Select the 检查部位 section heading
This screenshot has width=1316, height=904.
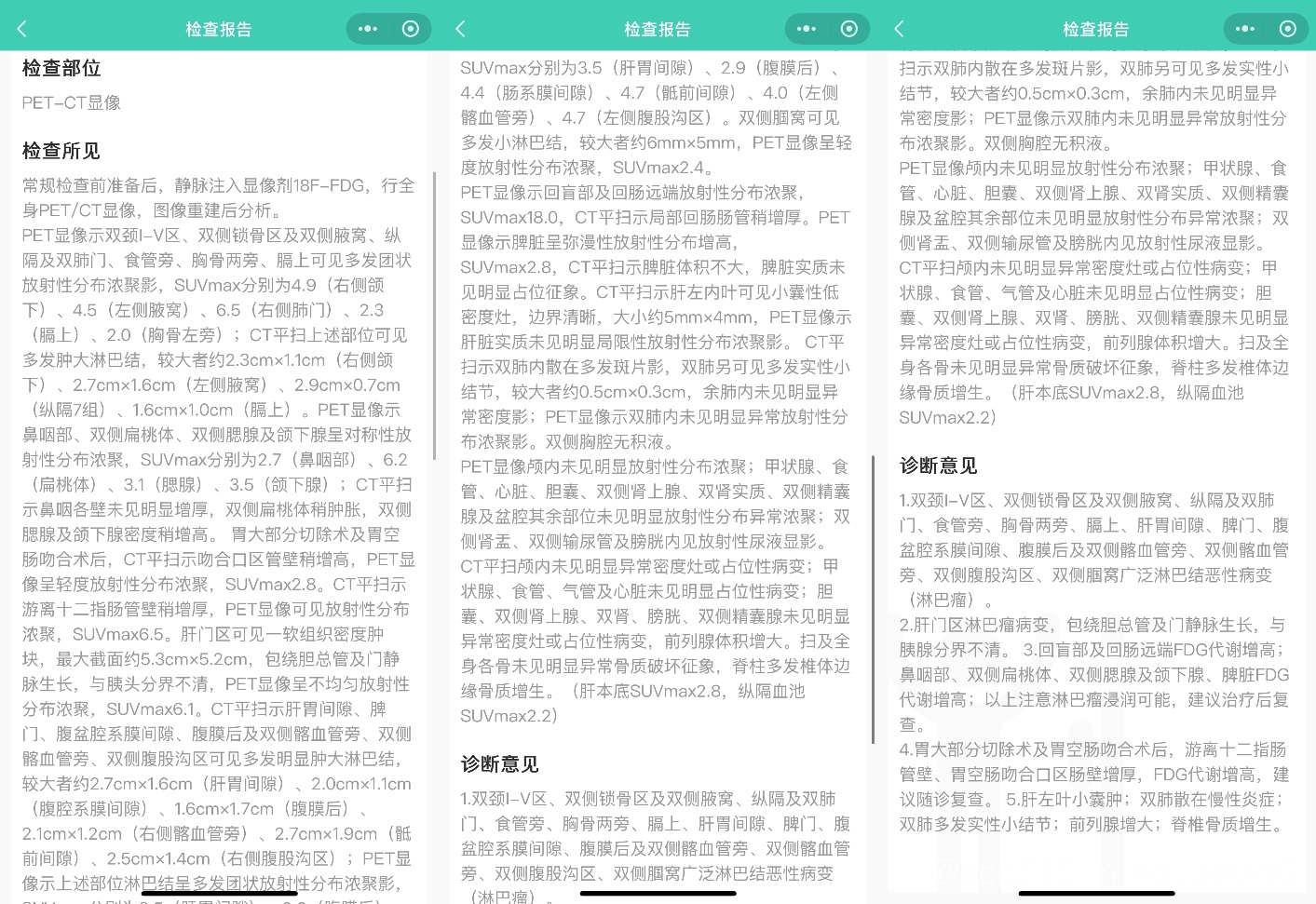click(61, 68)
